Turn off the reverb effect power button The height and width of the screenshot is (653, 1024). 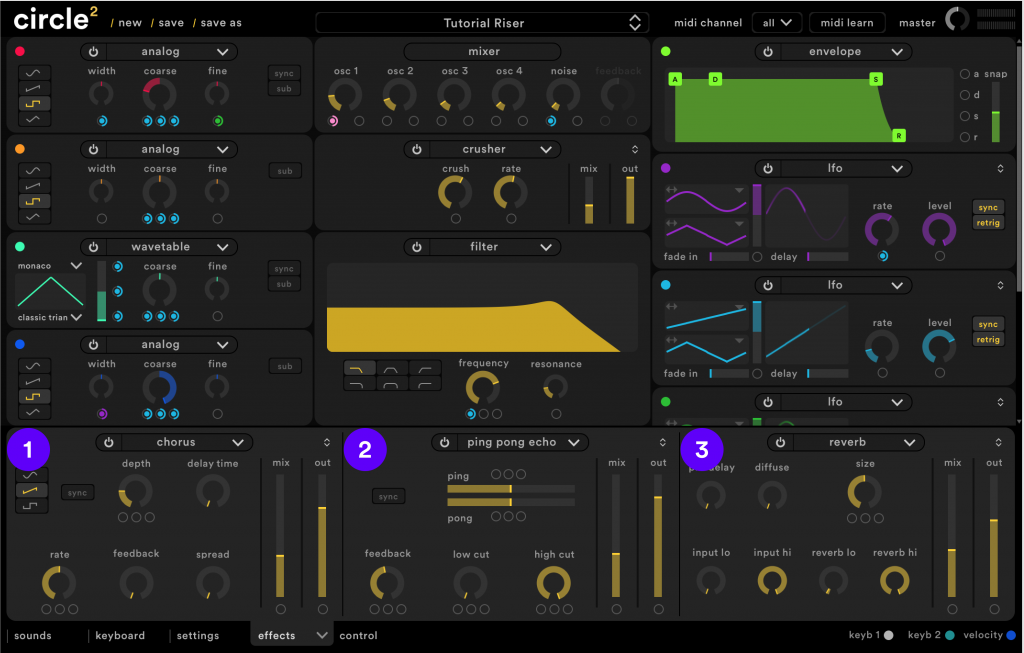(780, 442)
